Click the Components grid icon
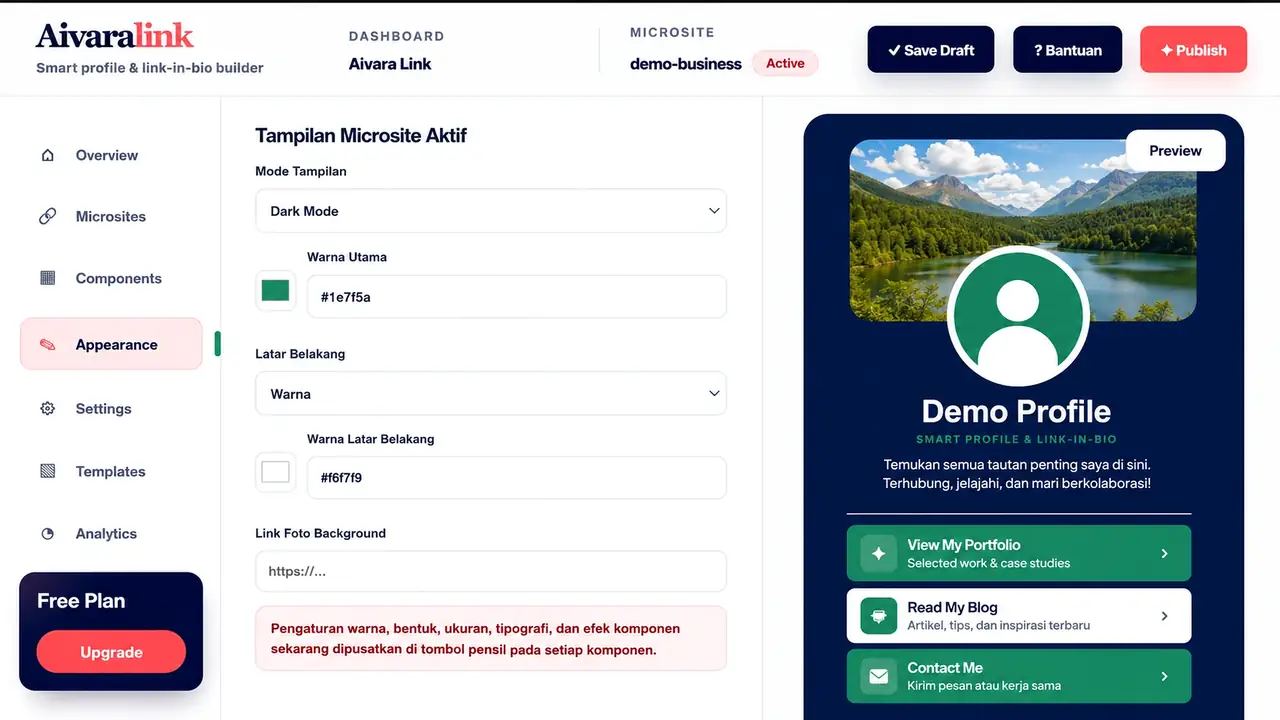The height and width of the screenshot is (720, 1280). point(48,278)
